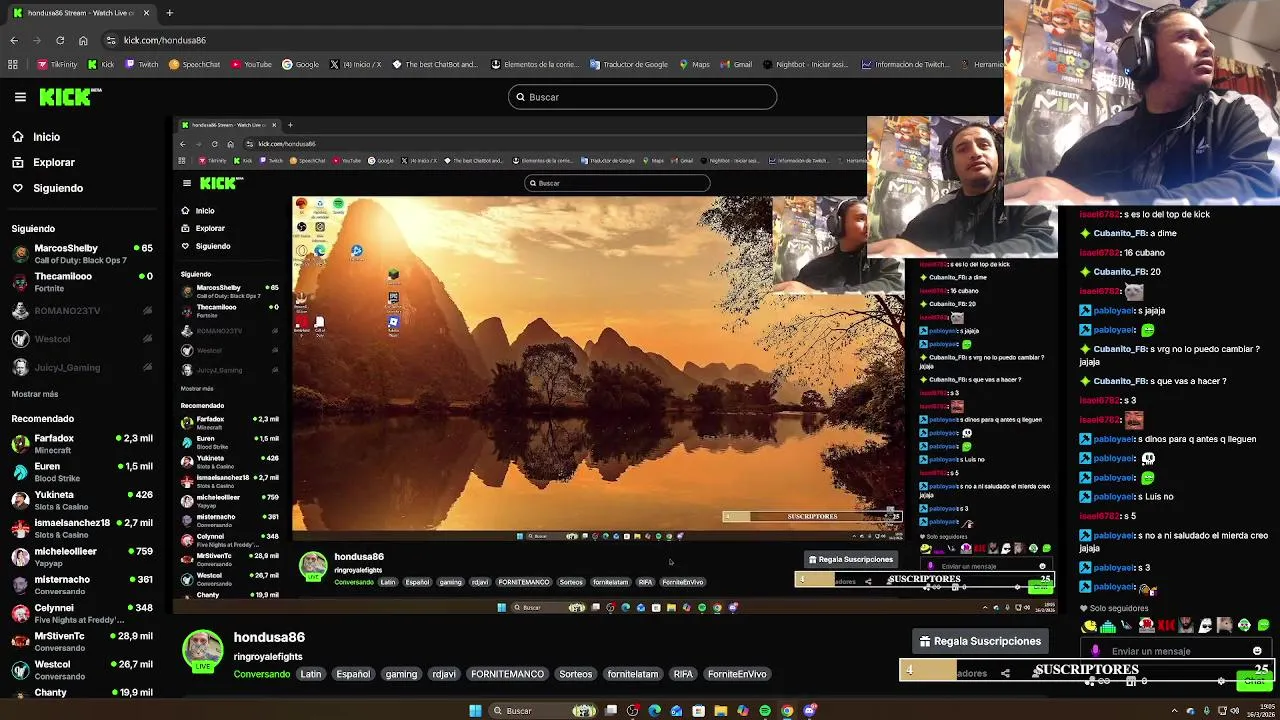Click the hondusa86 streamer name
Viewport: 1280px width, 720px height.
269,637
